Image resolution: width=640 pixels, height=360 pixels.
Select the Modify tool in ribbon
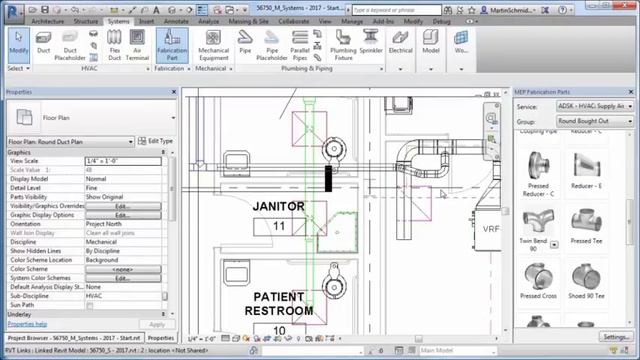click(x=18, y=45)
